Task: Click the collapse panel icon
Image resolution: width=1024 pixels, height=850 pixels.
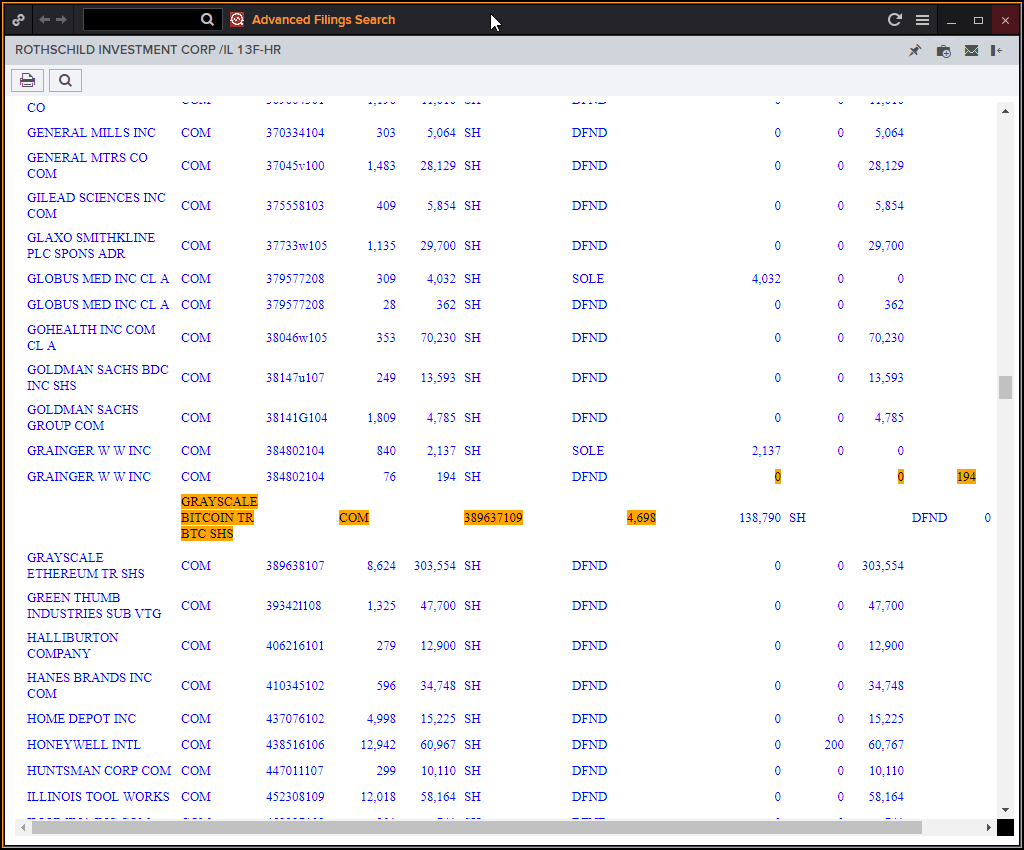Action: click(997, 50)
